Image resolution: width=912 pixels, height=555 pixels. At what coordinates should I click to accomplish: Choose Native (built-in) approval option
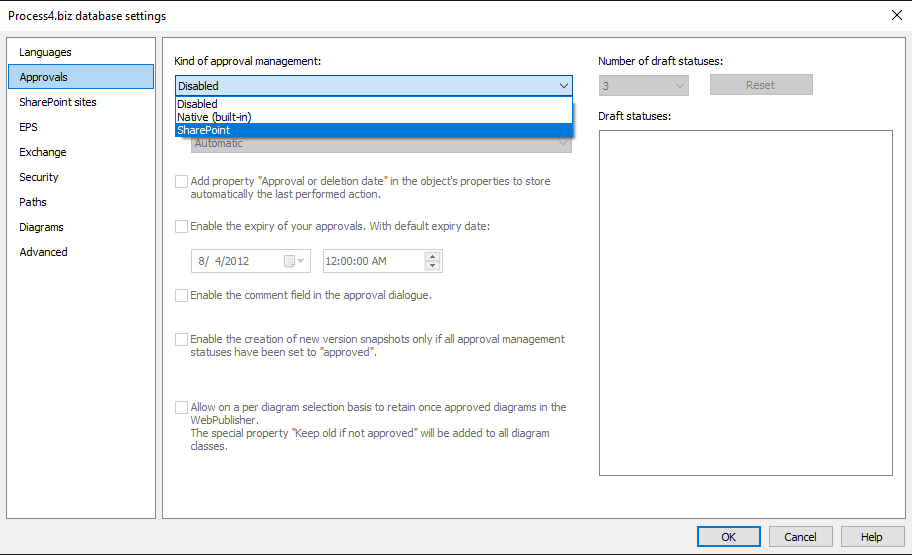[374, 117]
